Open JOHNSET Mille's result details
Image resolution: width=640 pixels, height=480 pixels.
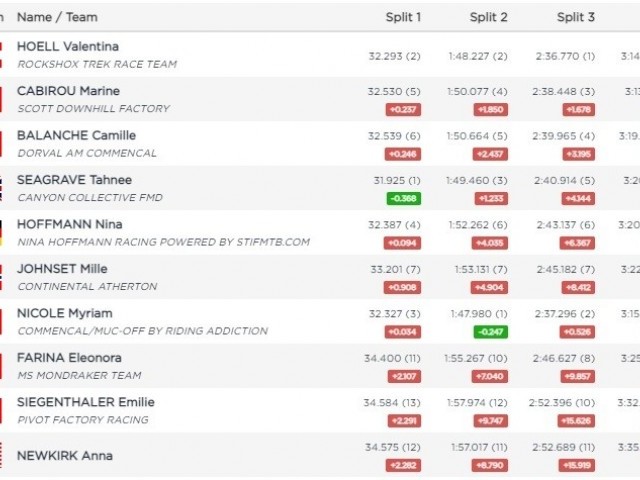point(62,269)
